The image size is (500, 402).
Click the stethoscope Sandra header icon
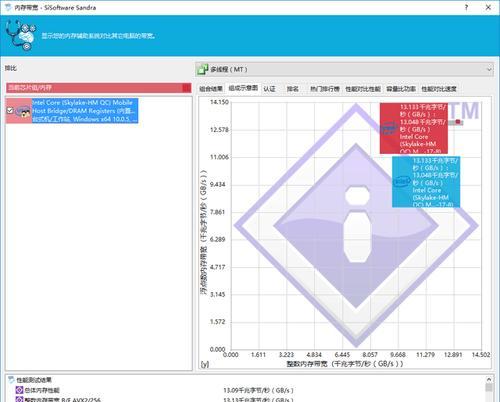(x=21, y=35)
